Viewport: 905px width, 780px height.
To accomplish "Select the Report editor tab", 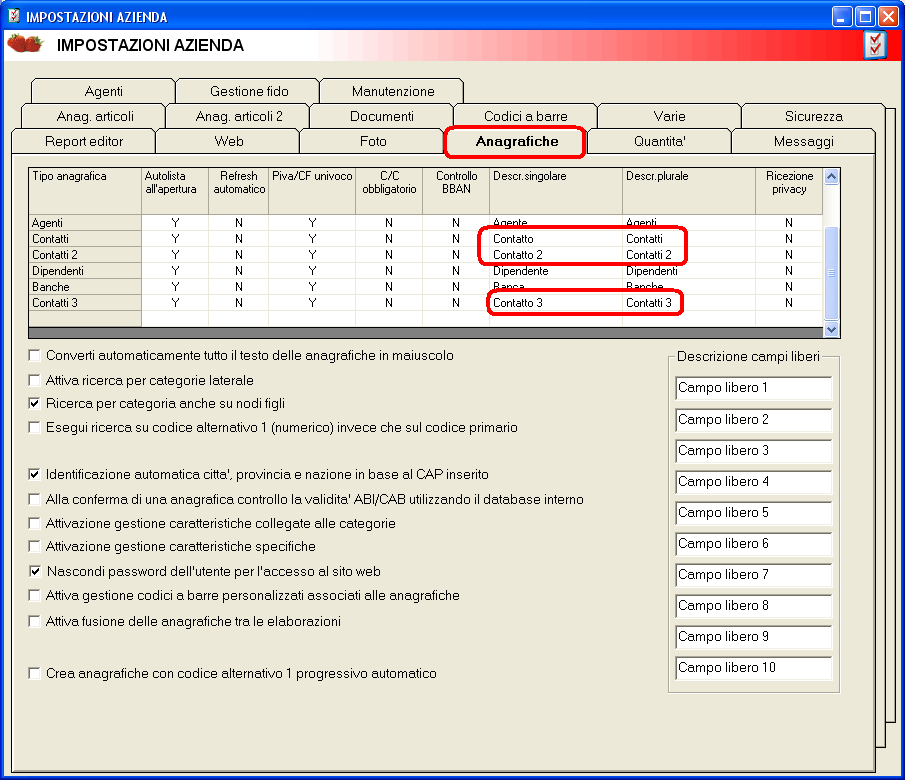I will (x=84, y=141).
